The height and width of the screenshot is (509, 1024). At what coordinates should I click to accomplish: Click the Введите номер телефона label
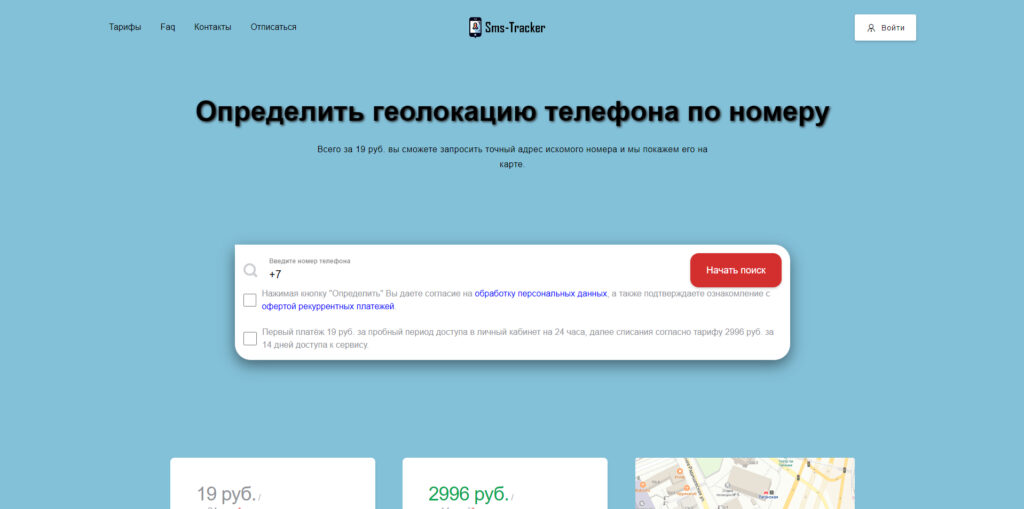coord(310,261)
